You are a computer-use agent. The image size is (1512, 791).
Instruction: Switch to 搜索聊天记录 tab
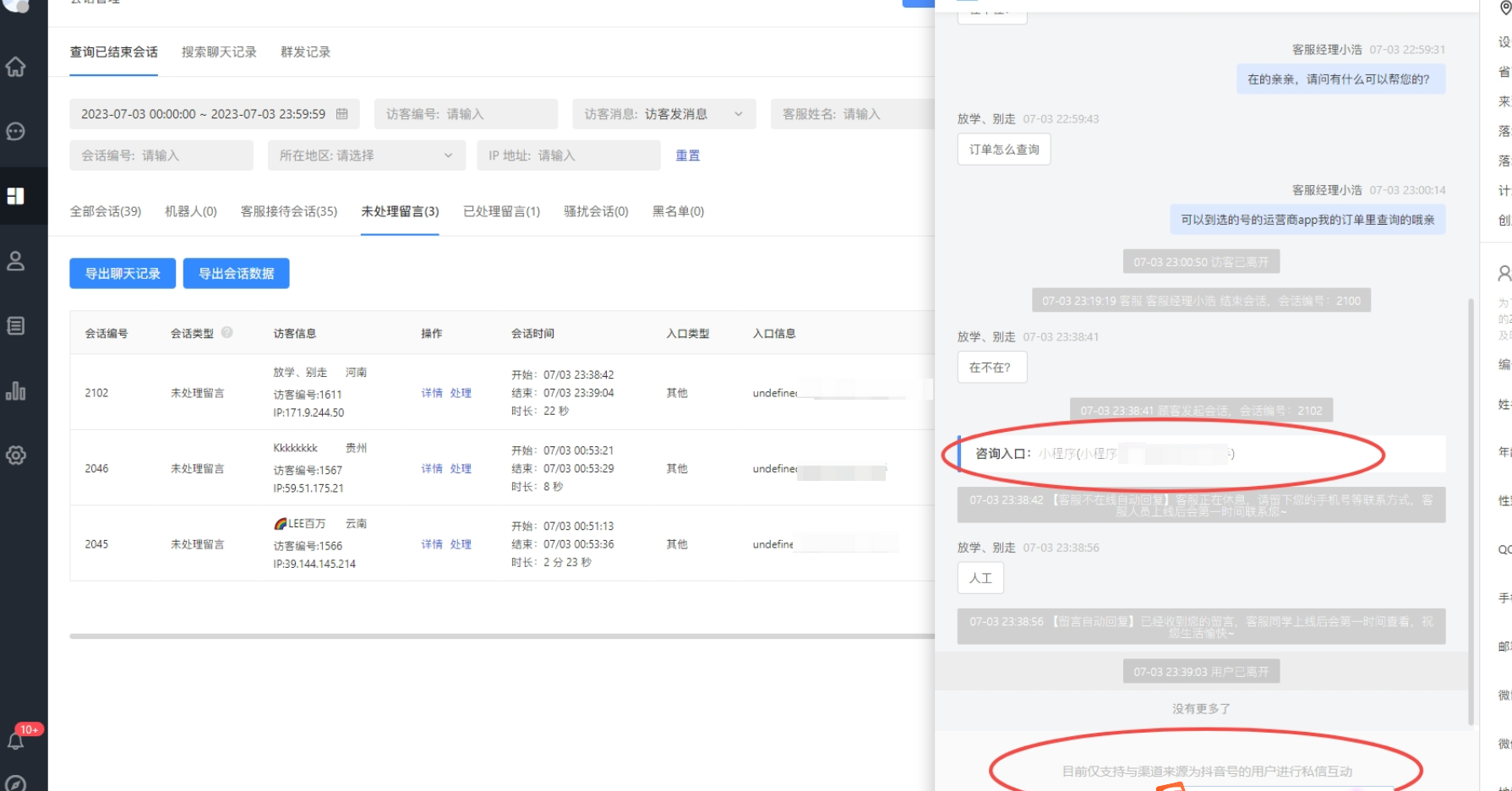(x=219, y=52)
